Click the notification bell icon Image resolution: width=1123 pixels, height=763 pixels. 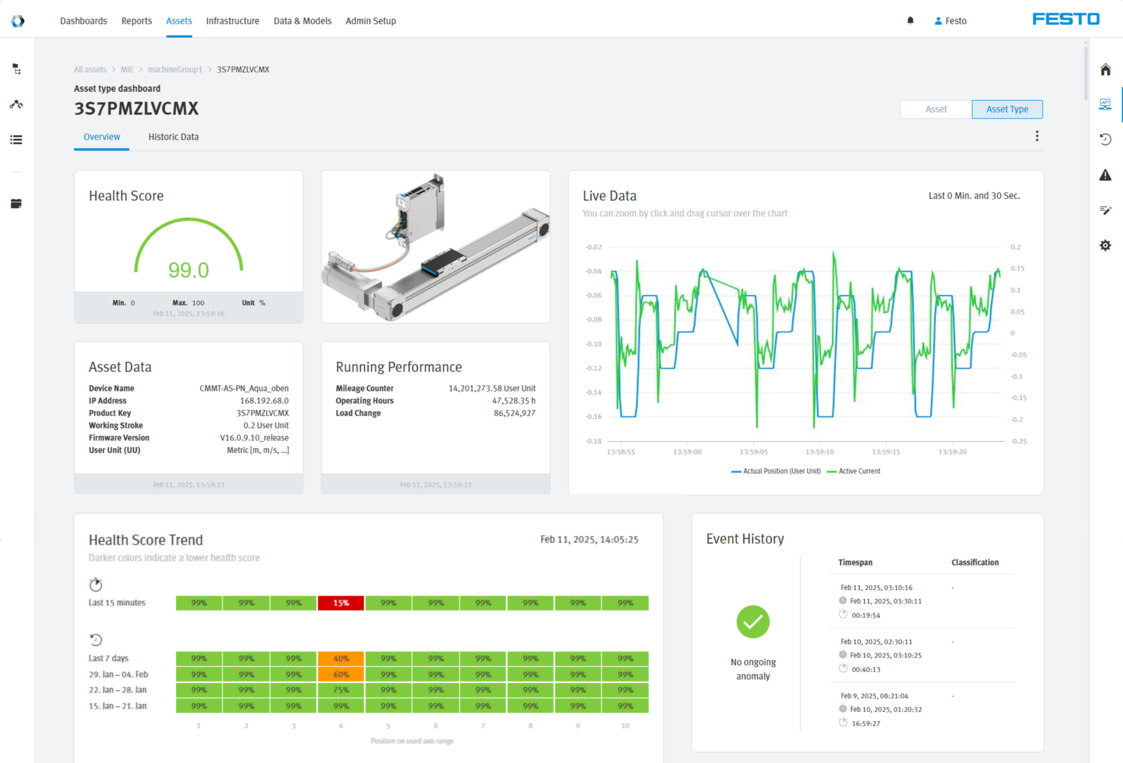pyautogui.click(x=910, y=20)
